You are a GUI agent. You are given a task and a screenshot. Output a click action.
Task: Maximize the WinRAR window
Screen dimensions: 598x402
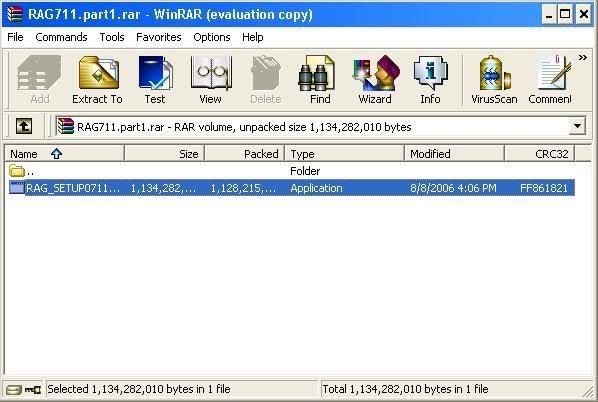tap(565, 14)
